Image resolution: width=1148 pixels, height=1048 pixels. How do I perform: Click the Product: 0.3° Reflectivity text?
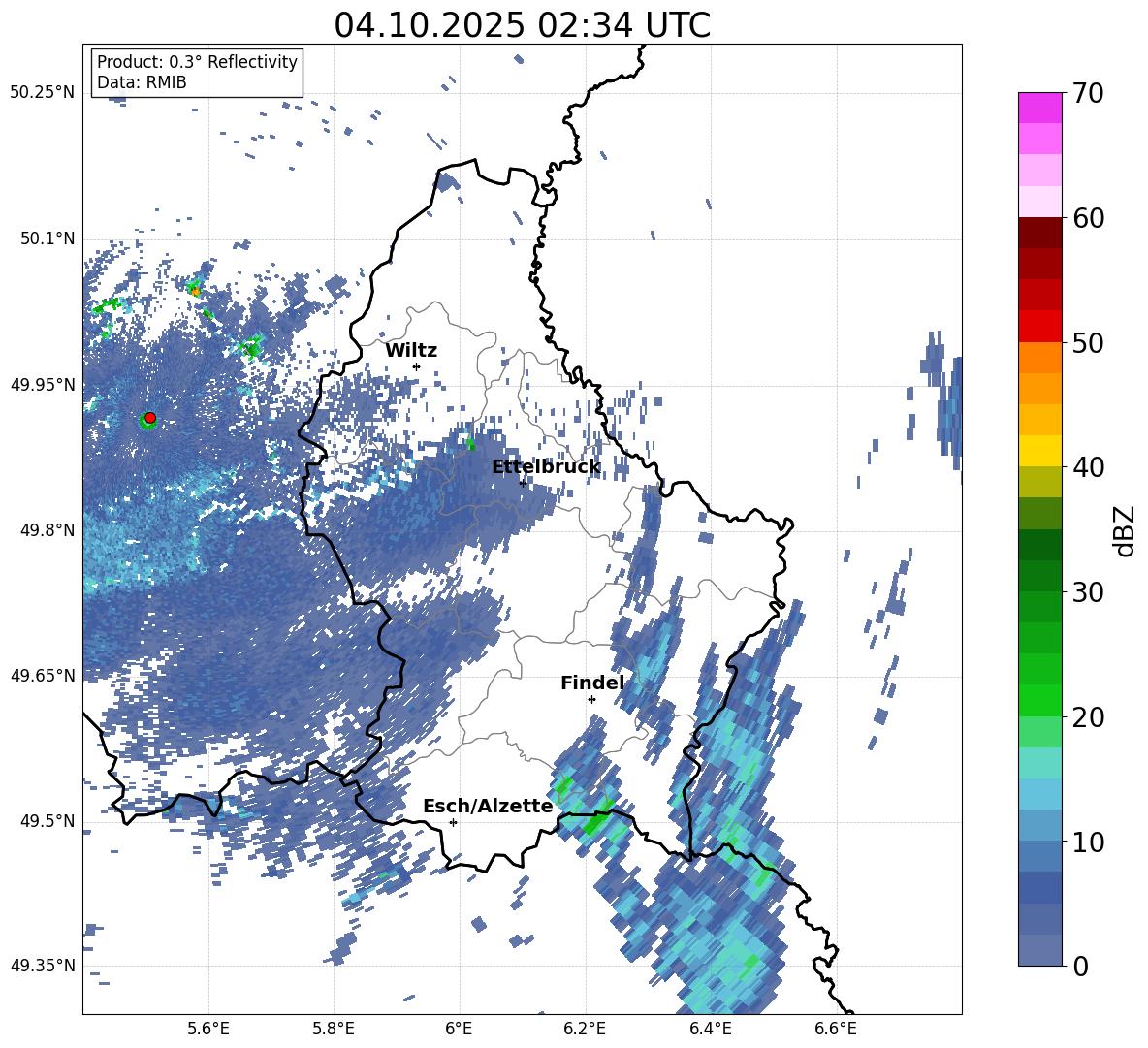pyautogui.click(x=197, y=61)
